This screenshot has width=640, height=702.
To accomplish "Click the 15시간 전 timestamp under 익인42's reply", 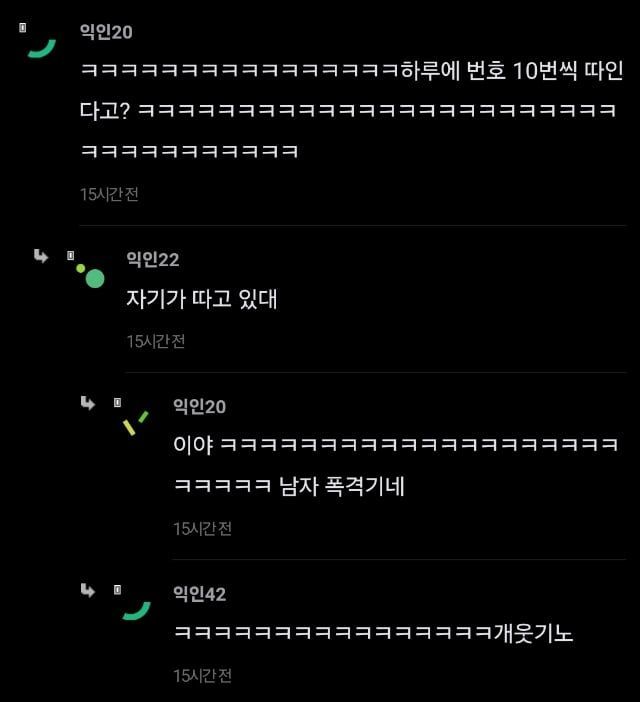I will [x=202, y=676].
